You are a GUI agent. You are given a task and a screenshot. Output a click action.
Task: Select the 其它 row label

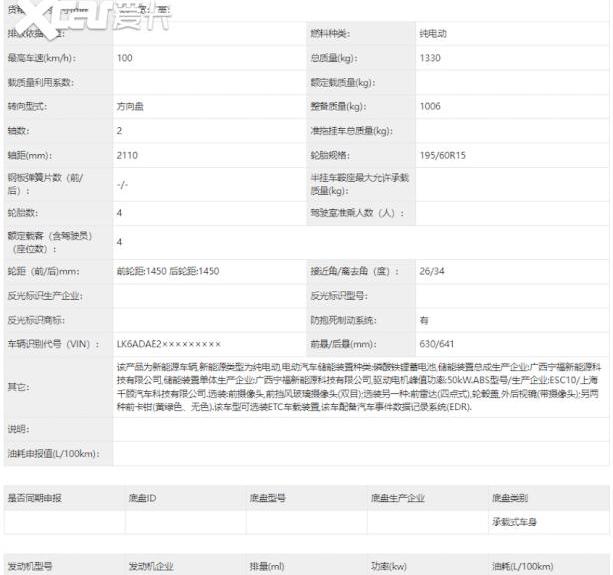click(x=18, y=387)
